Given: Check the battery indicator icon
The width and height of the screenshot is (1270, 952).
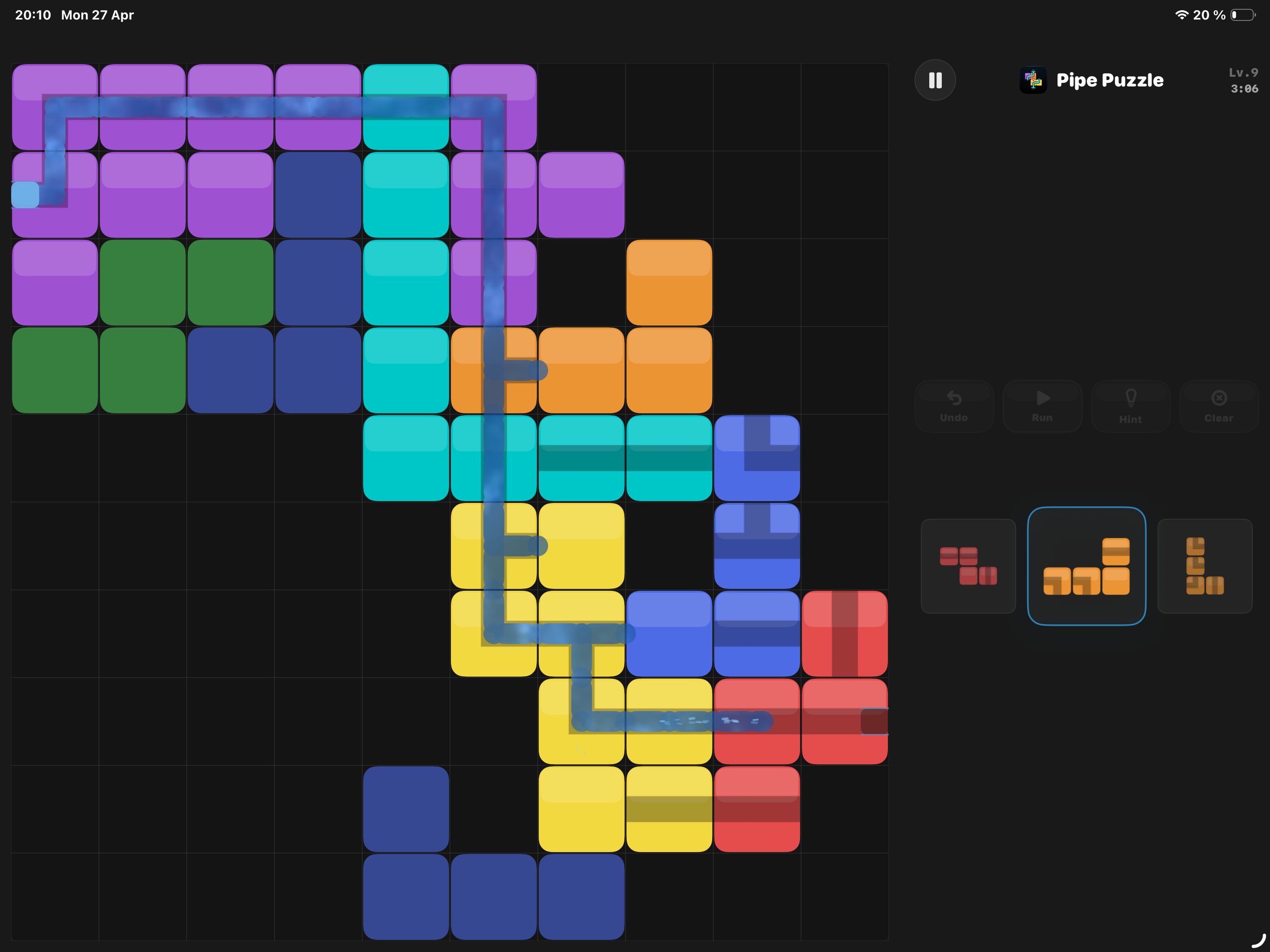Looking at the screenshot, I should pyautogui.click(x=1243, y=15).
